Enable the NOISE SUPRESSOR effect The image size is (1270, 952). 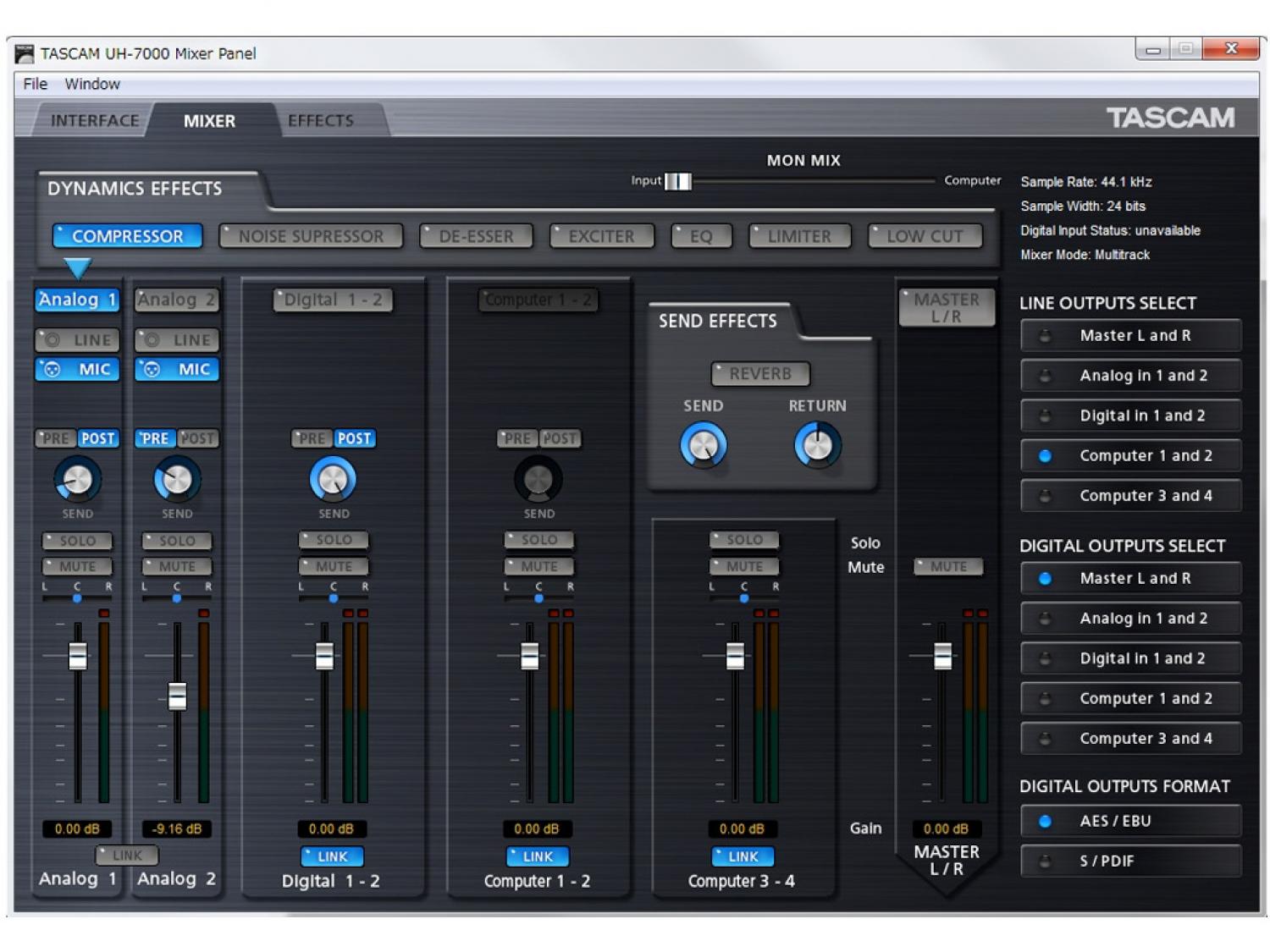[x=310, y=236]
